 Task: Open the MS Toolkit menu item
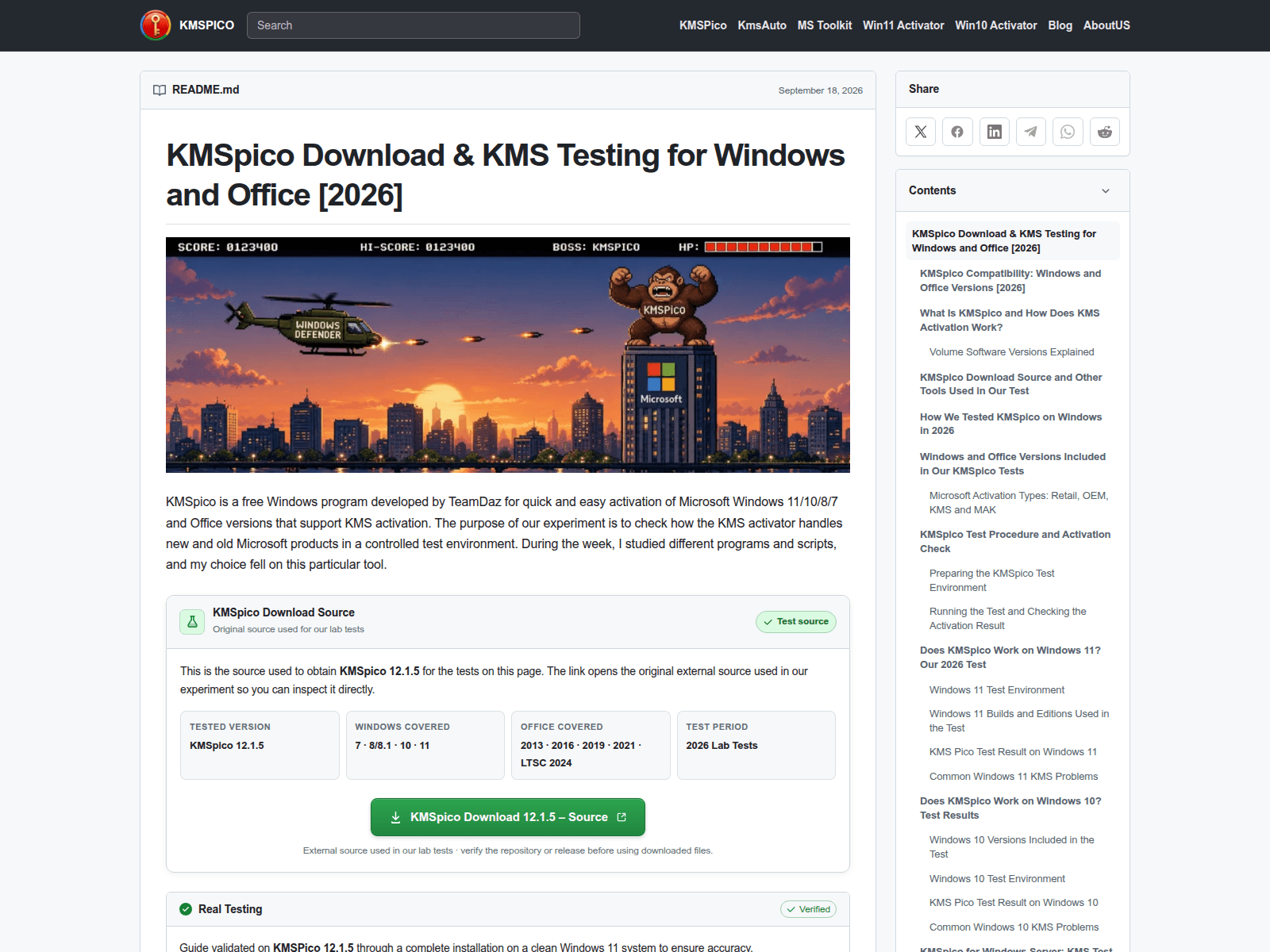point(825,25)
